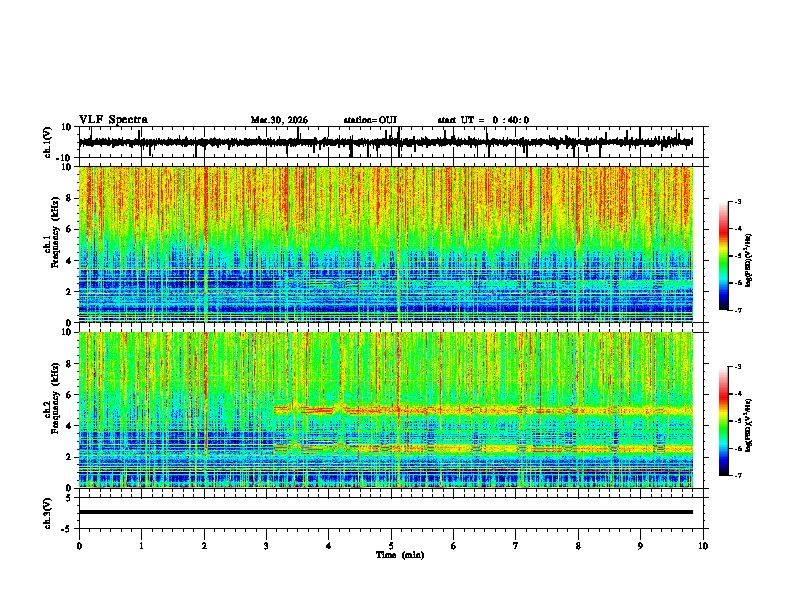Screen dimensions: 792x612
Task: Click the "-3" label on ch.1 colorbar
Action: 737,202
